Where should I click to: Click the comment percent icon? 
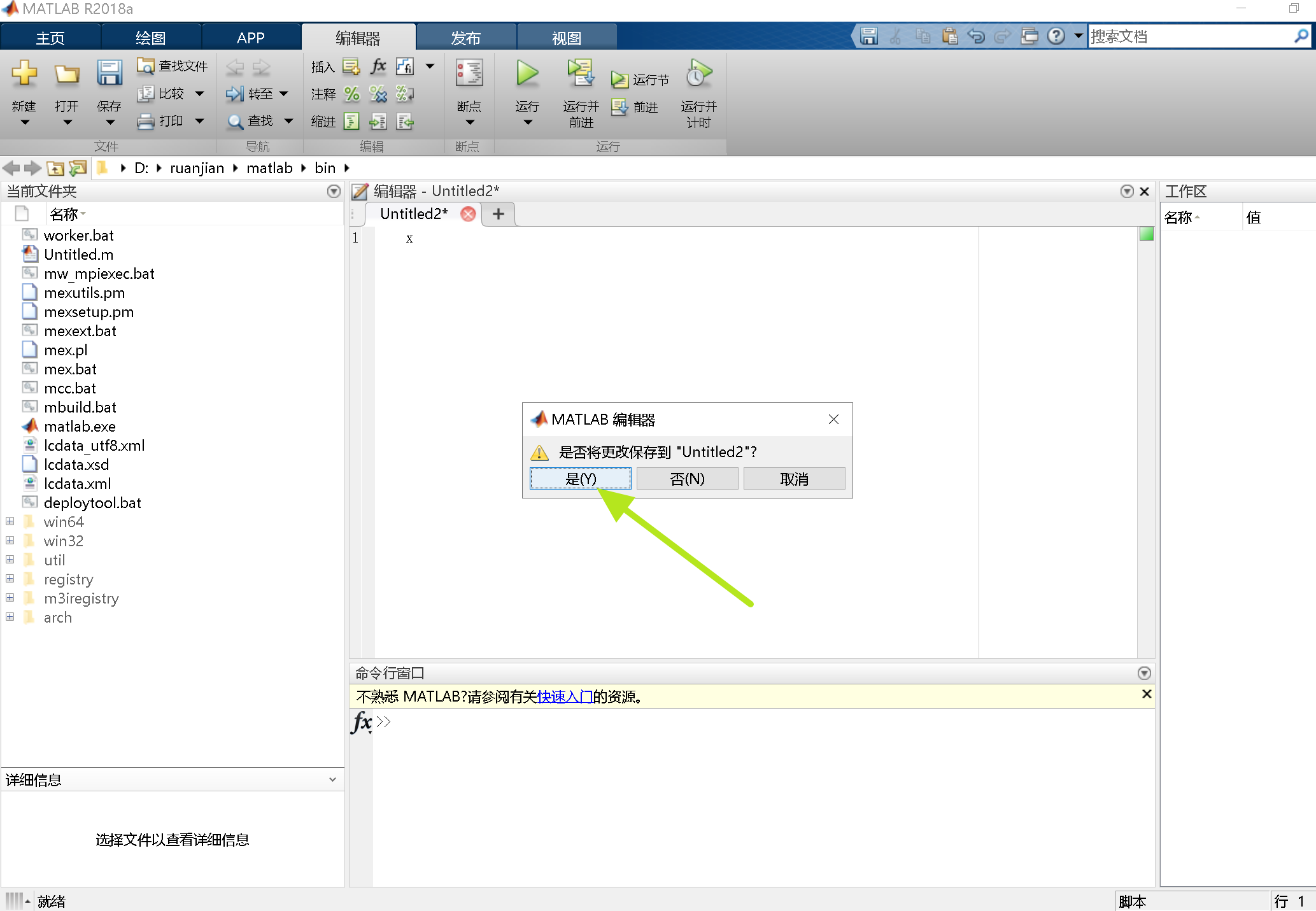[x=351, y=94]
